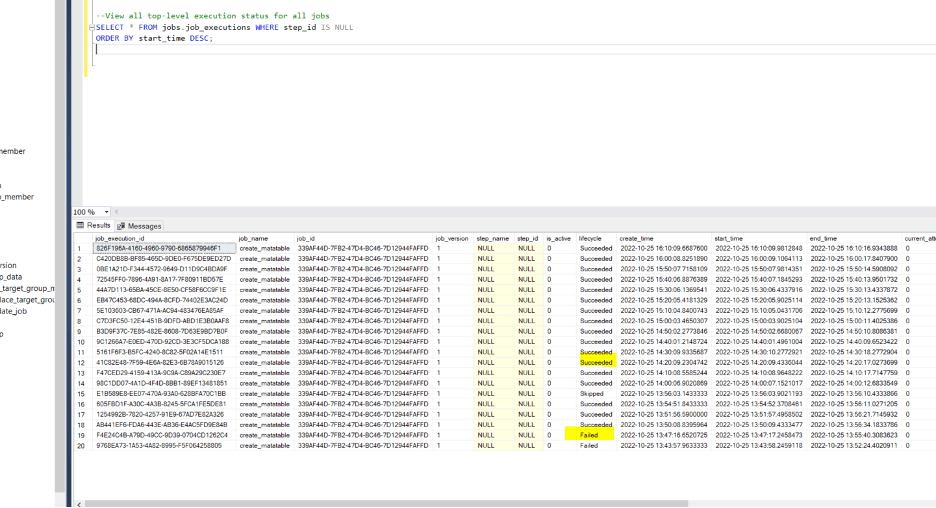936x508 pixels.
Task: Click the job_name column header
Action: click(x=253, y=238)
